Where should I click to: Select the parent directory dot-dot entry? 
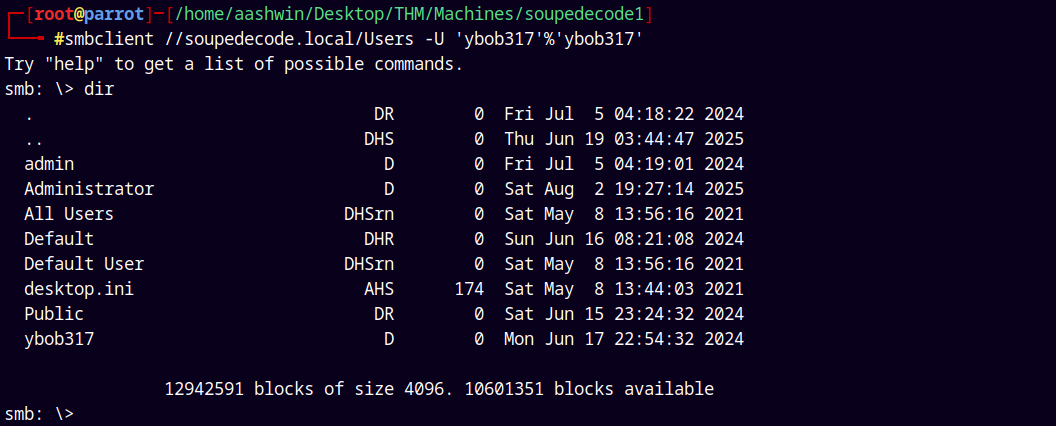(29, 139)
